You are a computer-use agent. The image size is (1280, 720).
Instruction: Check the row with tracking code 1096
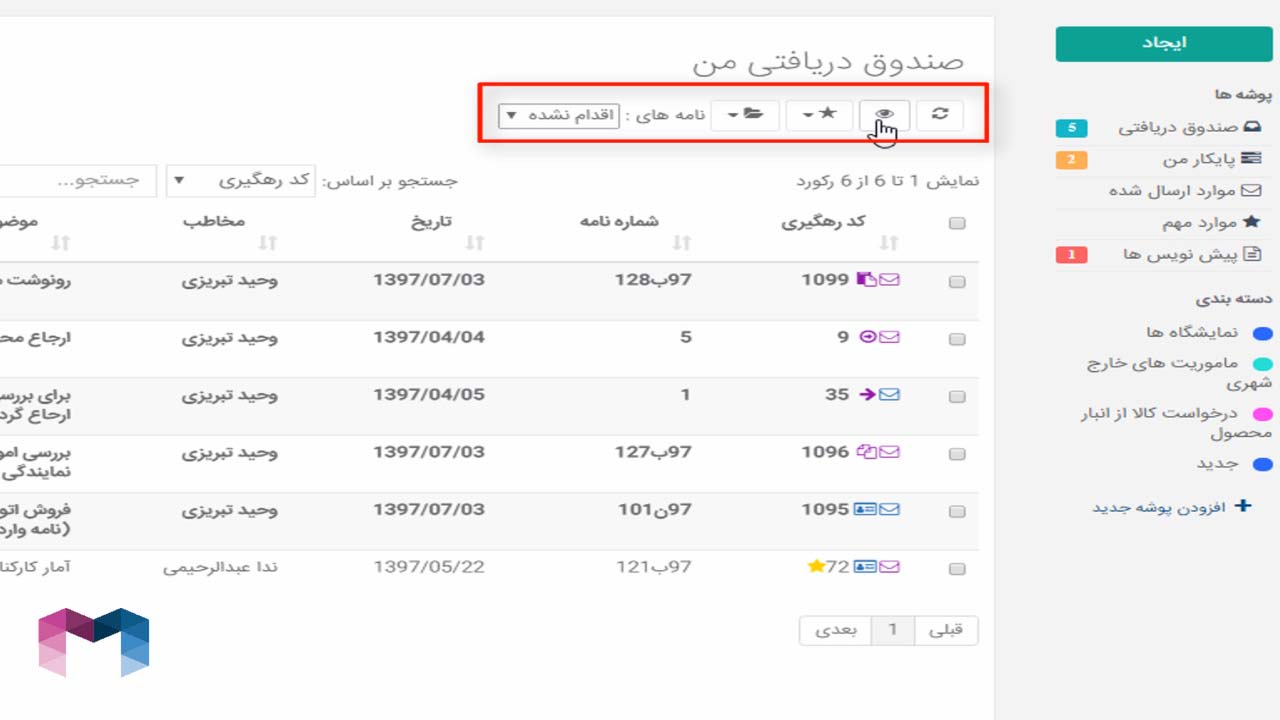coord(957,454)
